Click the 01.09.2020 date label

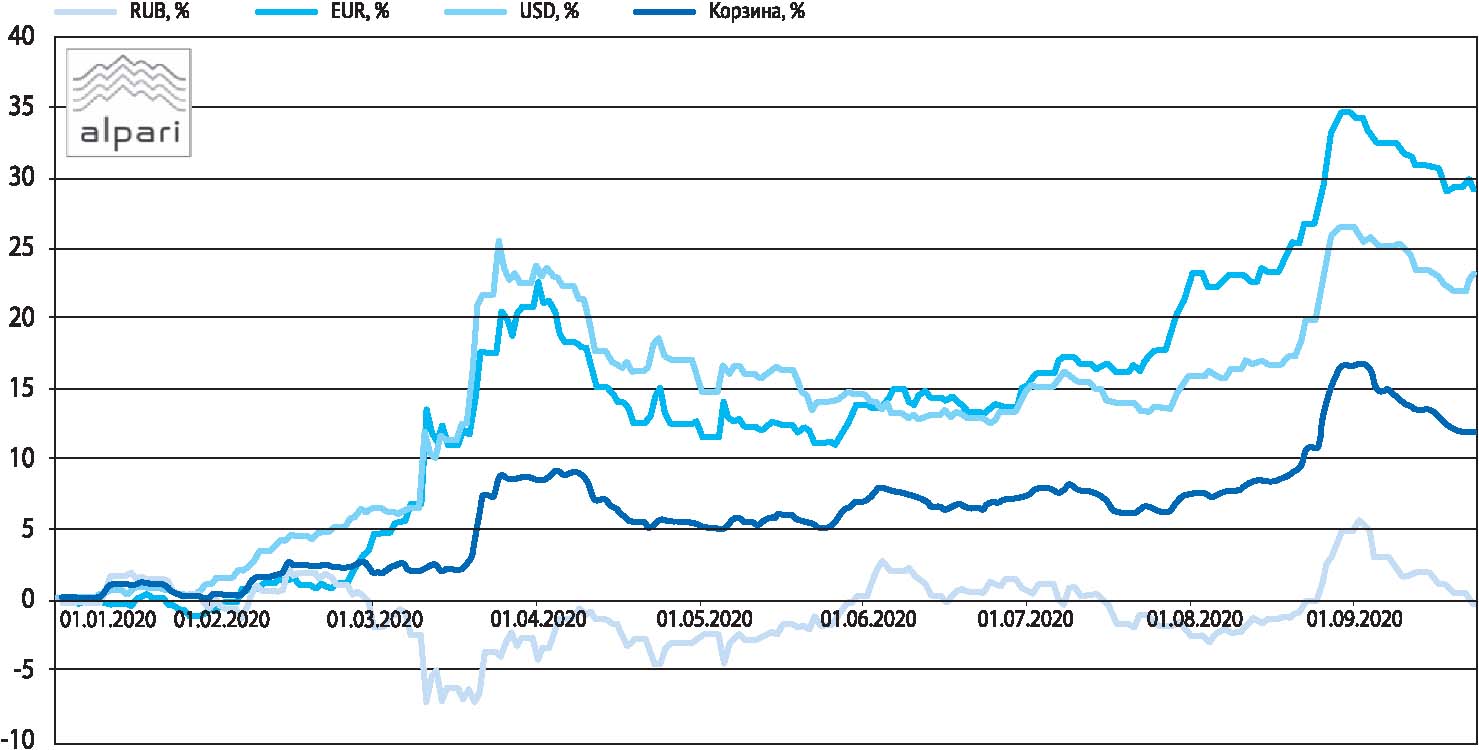(x=1356, y=620)
